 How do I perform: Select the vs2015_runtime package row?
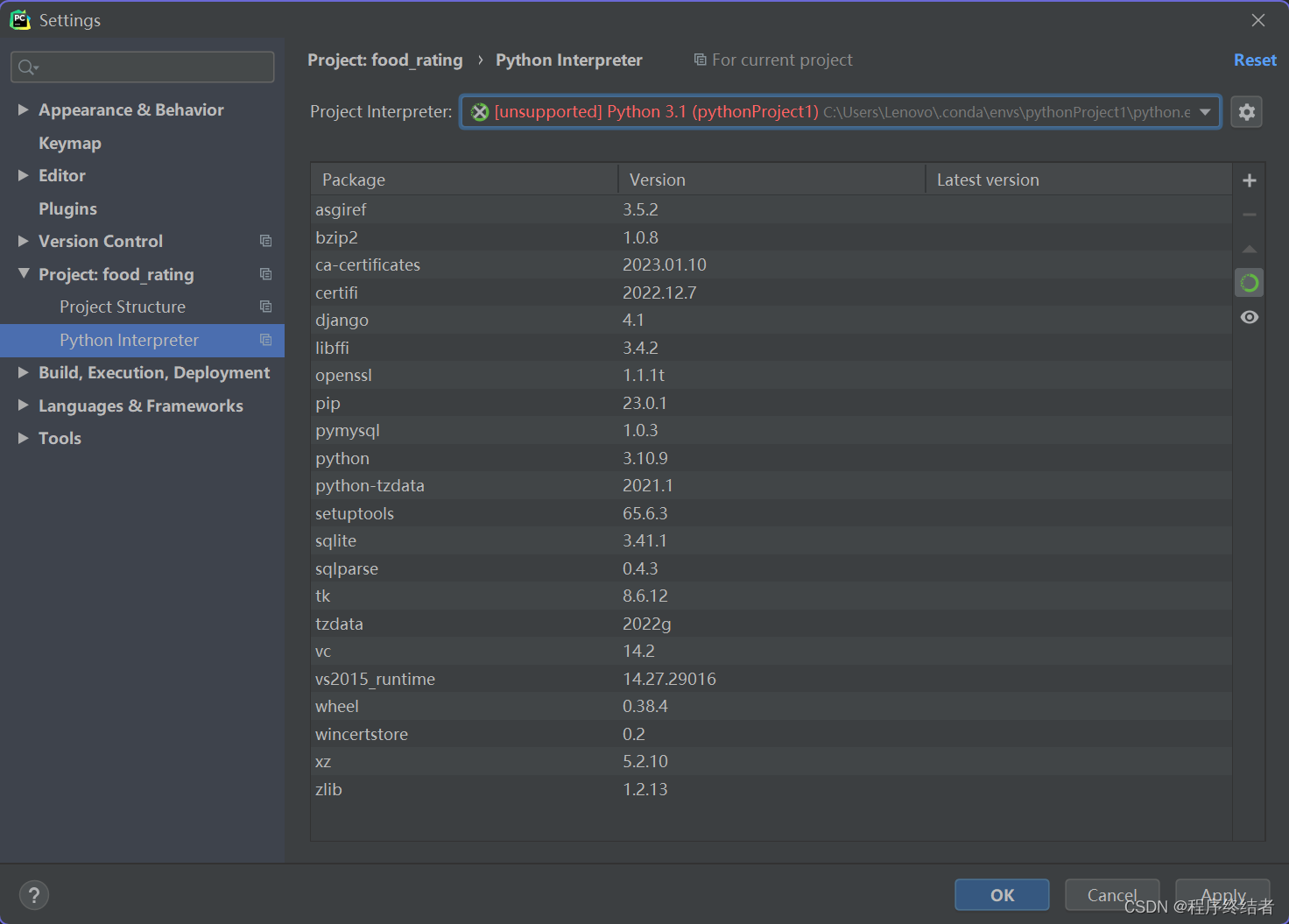pyautogui.click(x=771, y=679)
